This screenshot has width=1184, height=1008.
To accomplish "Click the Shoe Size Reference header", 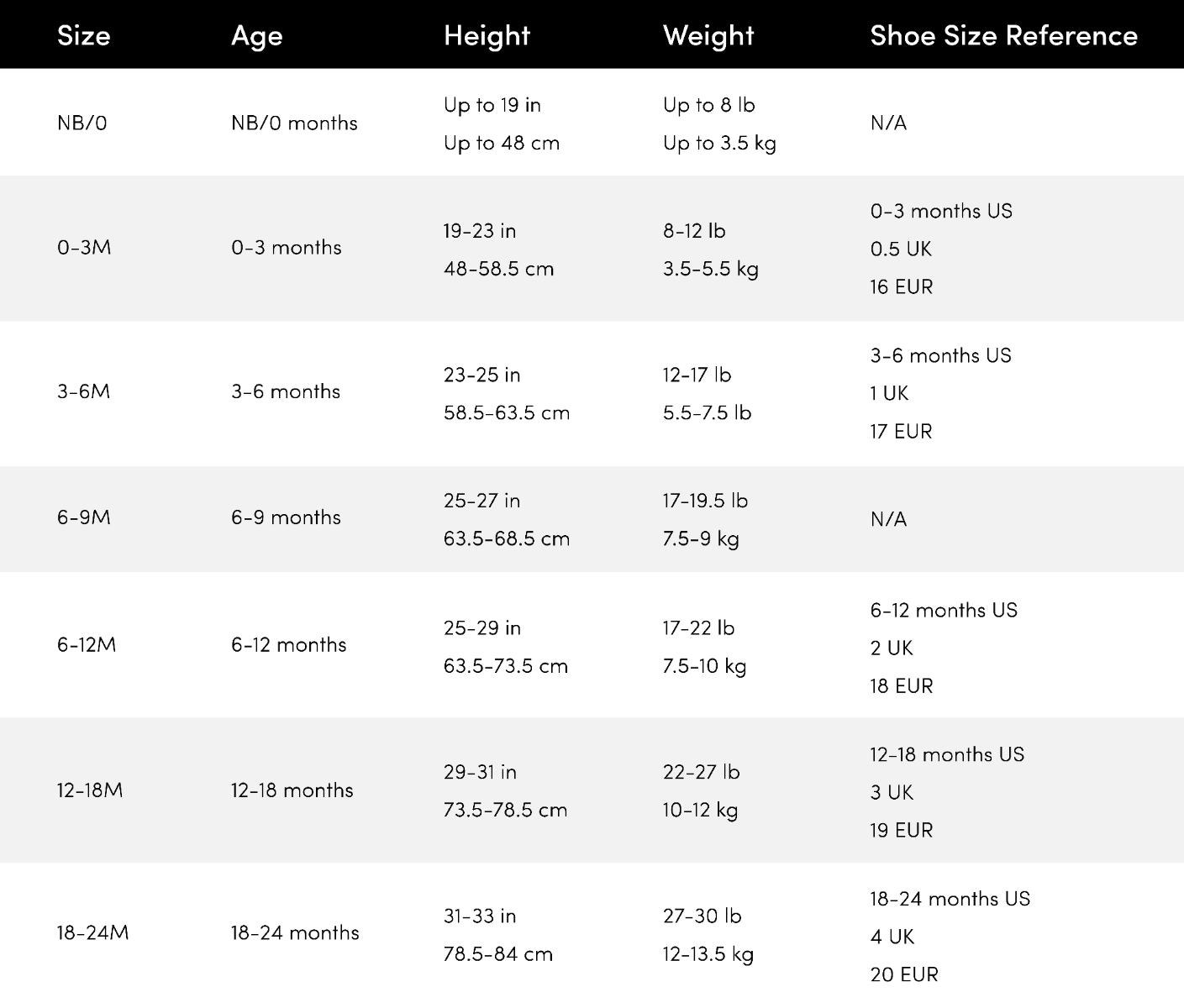I will 1003,35.
